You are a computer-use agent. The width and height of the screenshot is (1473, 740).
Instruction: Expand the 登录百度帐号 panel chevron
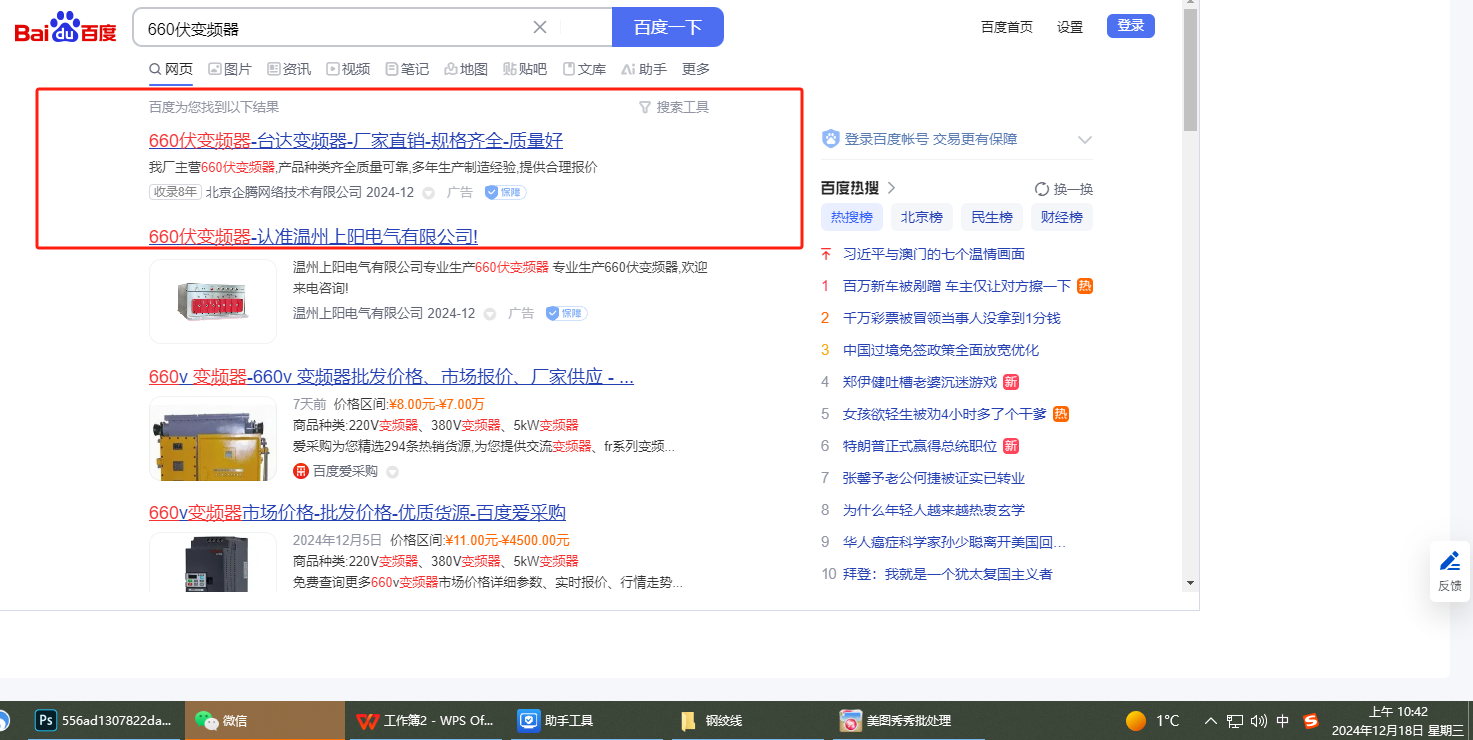coord(1085,140)
